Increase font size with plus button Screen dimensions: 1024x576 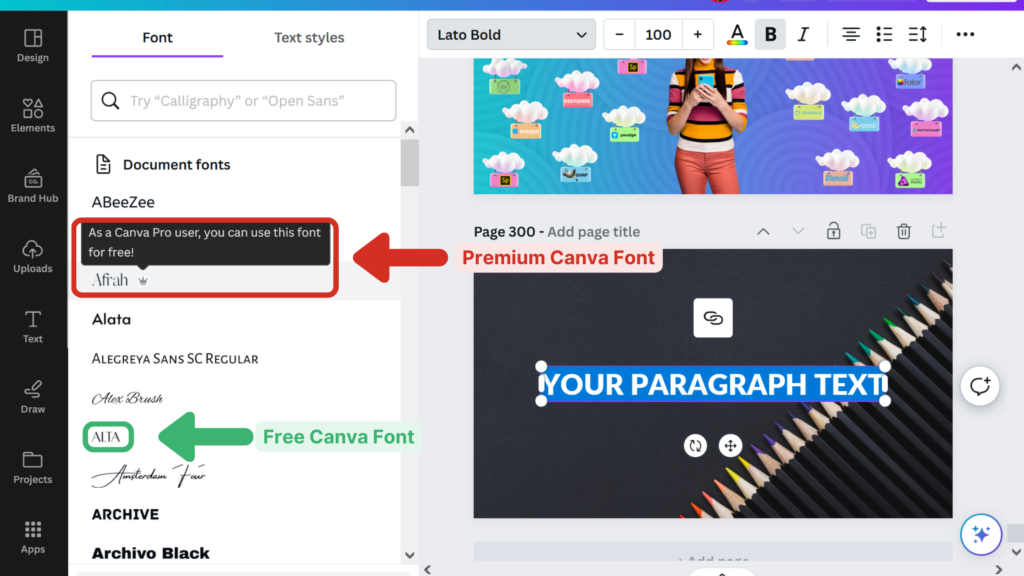(697, 35)
